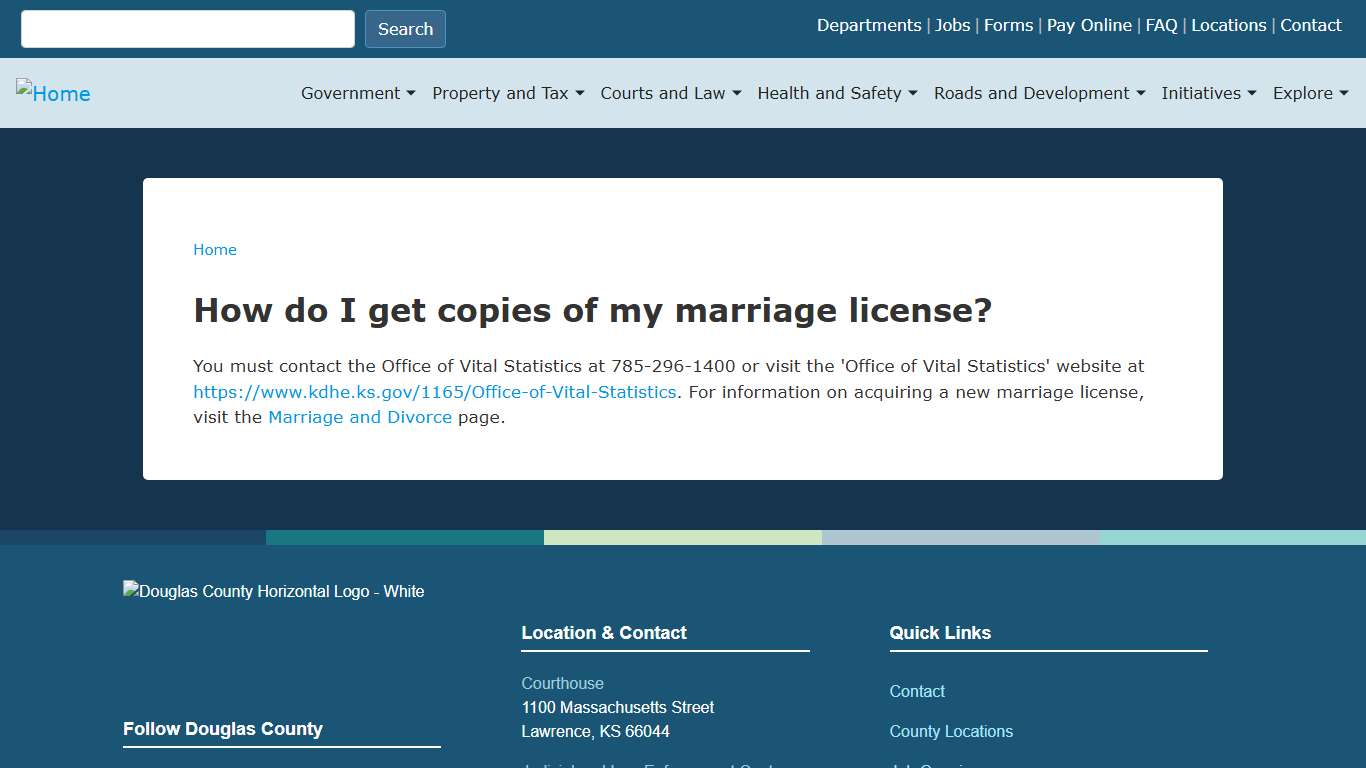Open the Property and Tax dropdown
This screenshot has height=768, width=1366.
pyautogui.click(x=507, y=93)
